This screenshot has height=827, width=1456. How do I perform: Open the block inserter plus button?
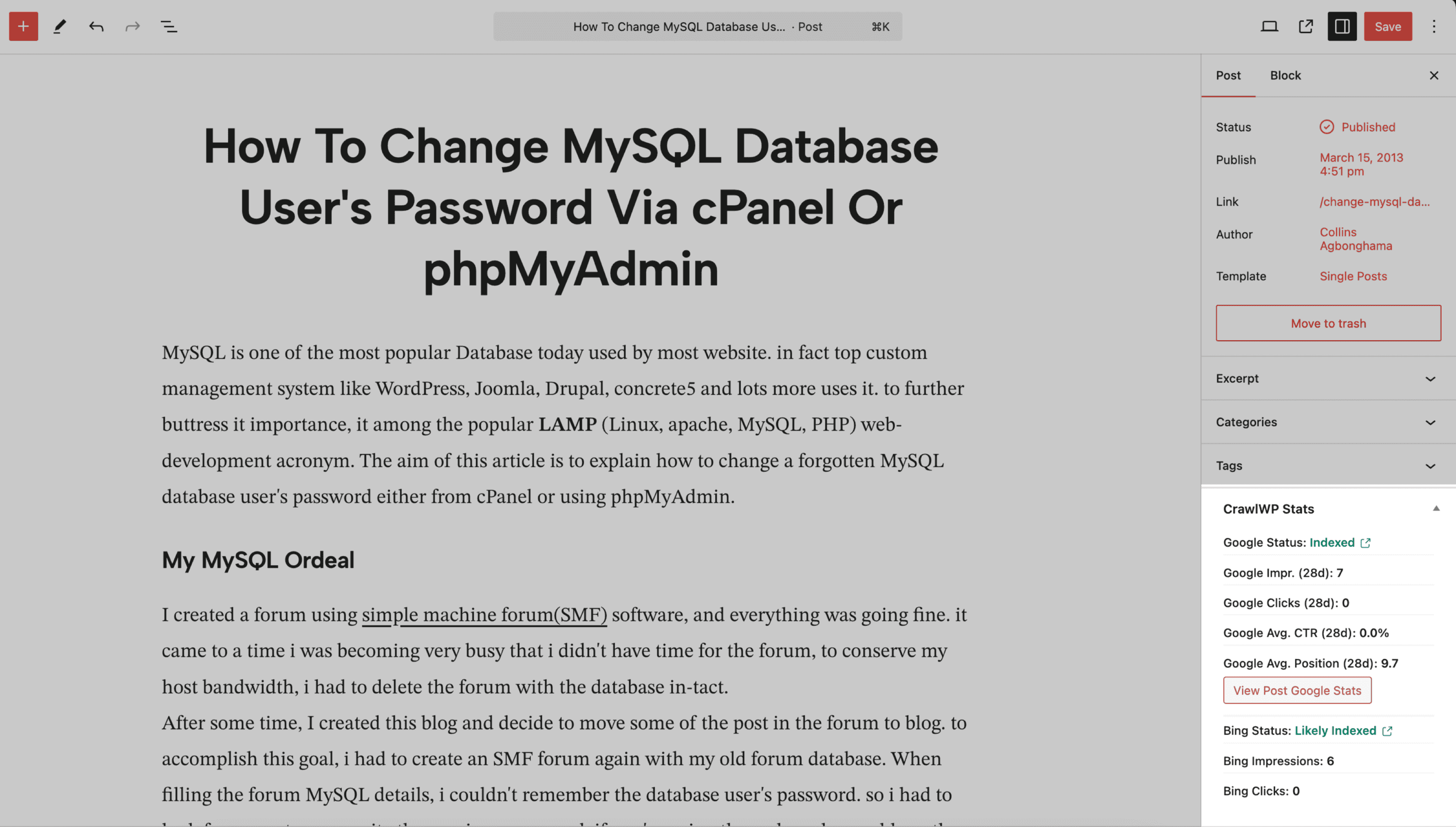point(23,26)
